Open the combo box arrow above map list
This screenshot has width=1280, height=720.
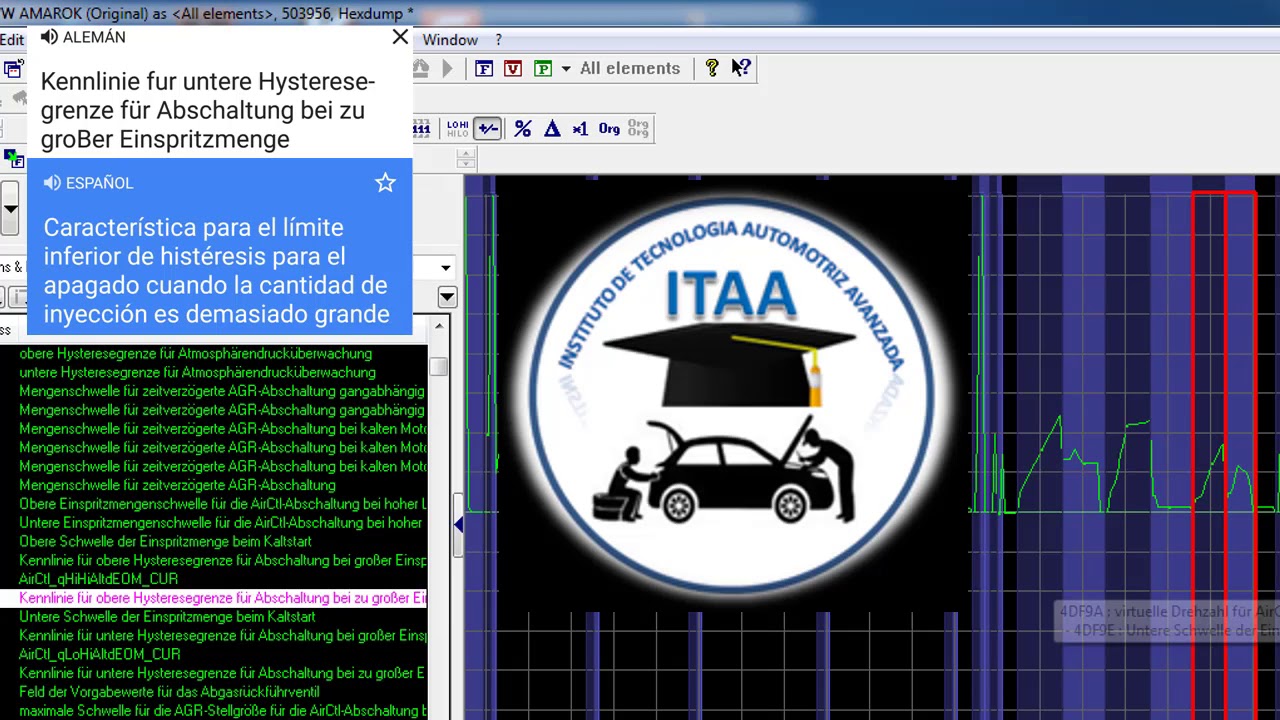pyautogui.click(x=446, y=267)
